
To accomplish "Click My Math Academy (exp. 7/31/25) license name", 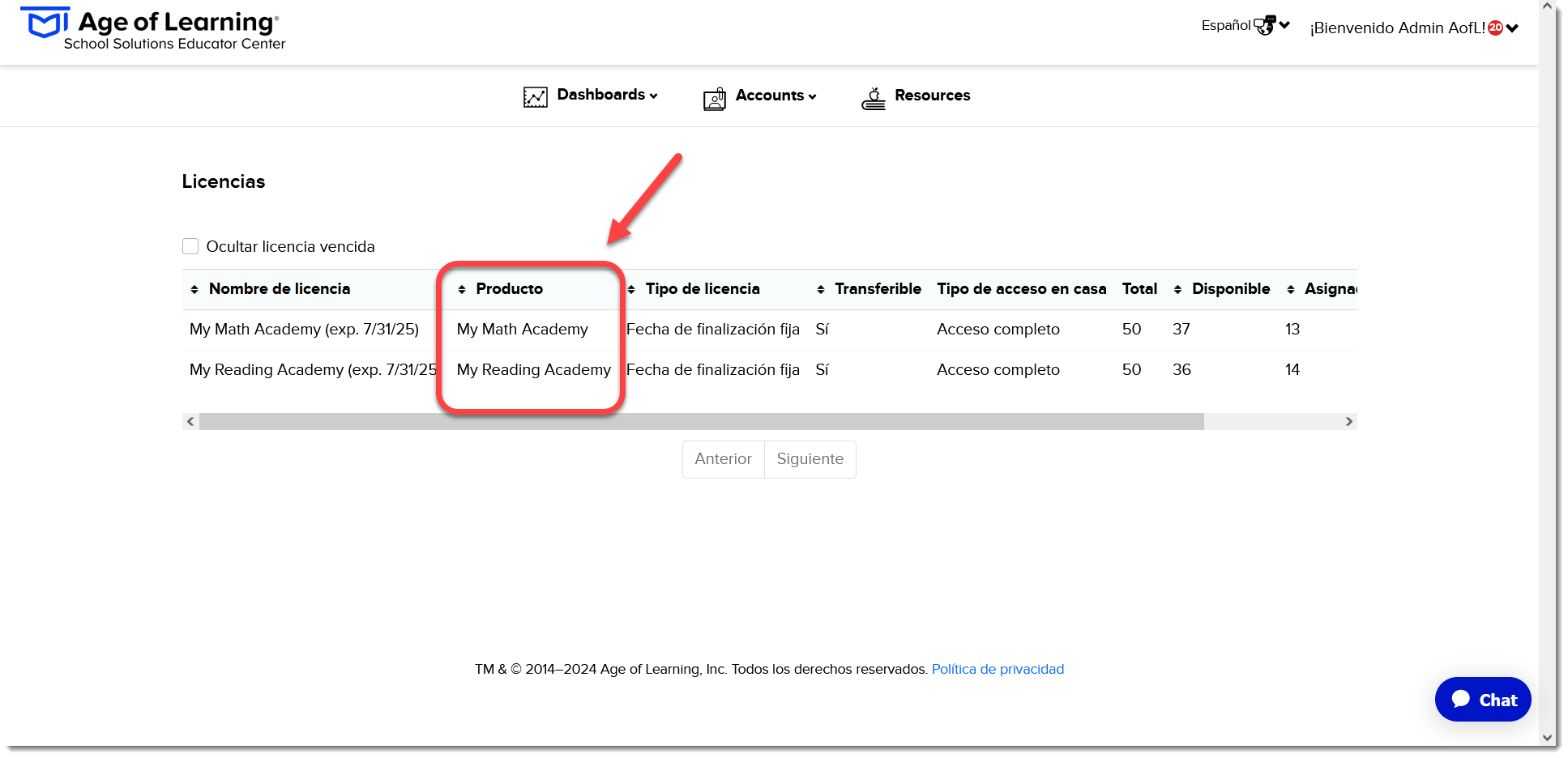I will pos(304,330).
